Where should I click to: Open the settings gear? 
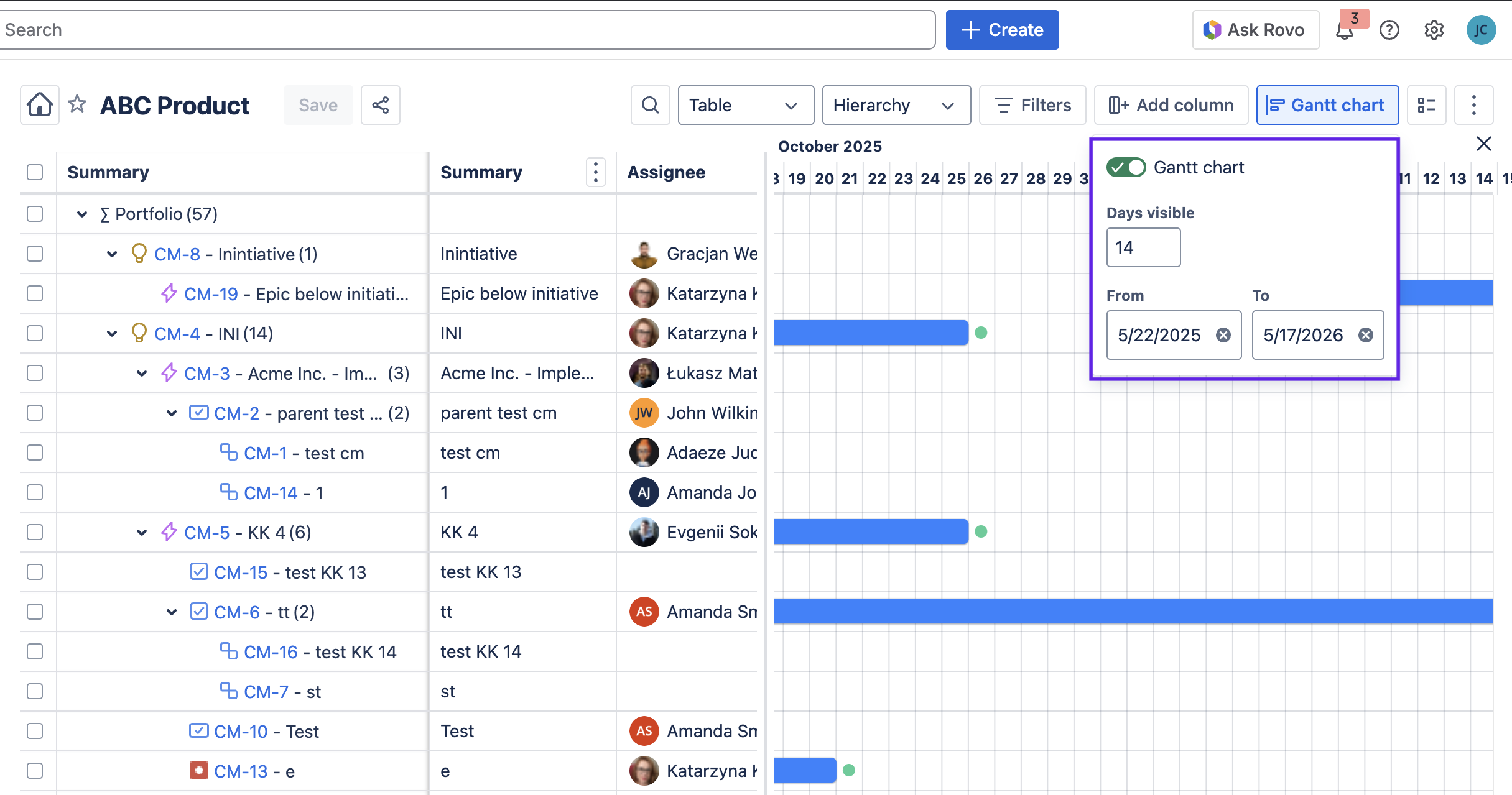pos(1434,29)
